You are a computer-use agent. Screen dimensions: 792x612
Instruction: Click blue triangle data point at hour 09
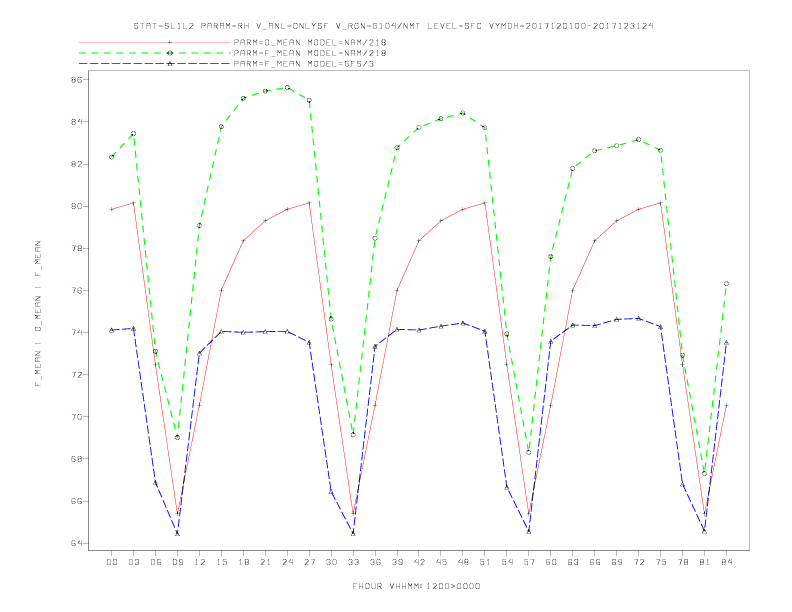tap(177, 533)
